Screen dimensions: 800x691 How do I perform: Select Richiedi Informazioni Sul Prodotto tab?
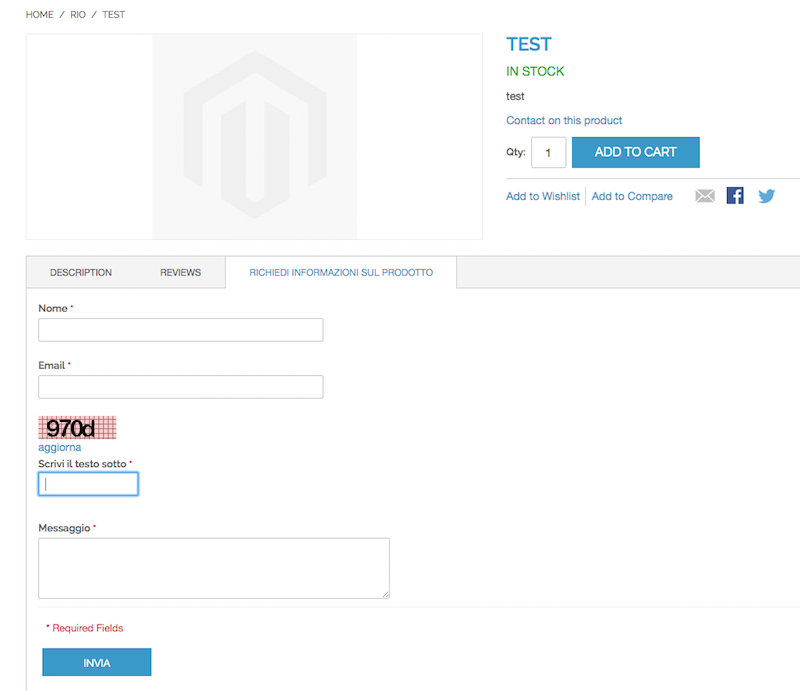341,273
